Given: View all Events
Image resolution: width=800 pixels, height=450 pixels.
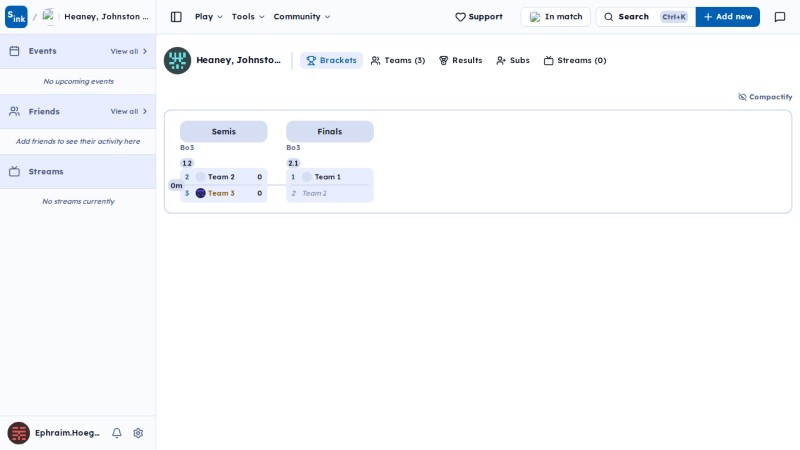Looking at the screenshot, I should (129, 52).
